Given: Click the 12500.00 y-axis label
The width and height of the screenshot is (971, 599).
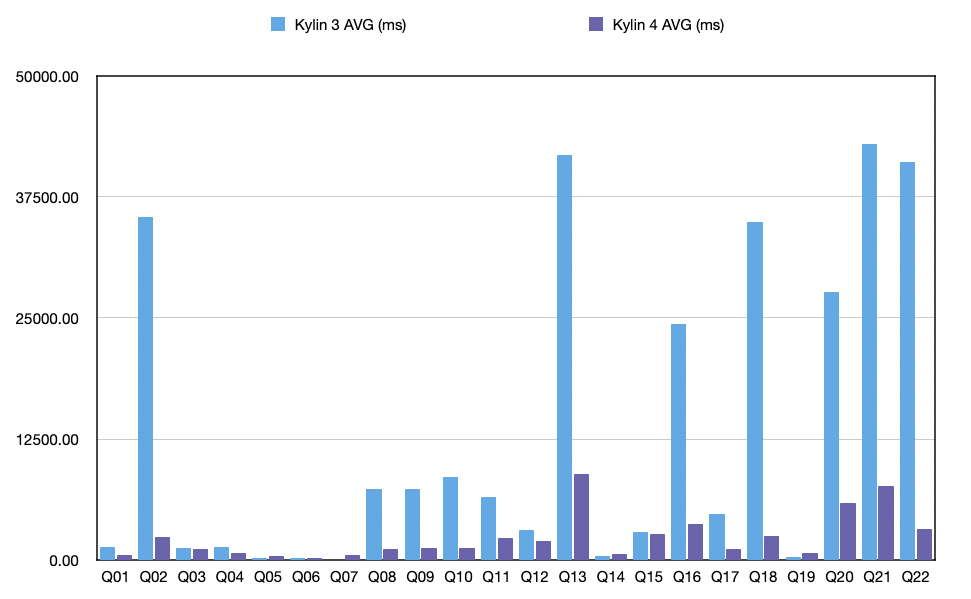Looking at the screenshot, I should click(47, 440).
